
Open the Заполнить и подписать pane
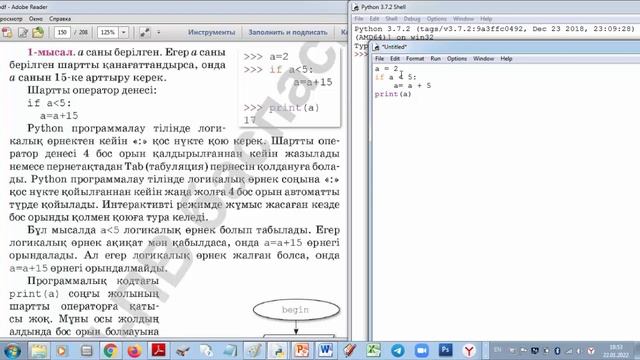pos(288,32)
